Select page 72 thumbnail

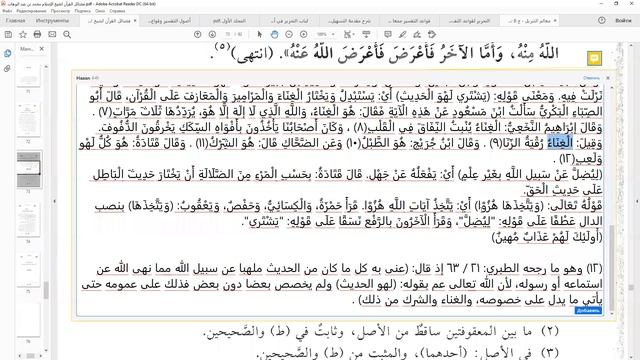(x=28, y=119)
